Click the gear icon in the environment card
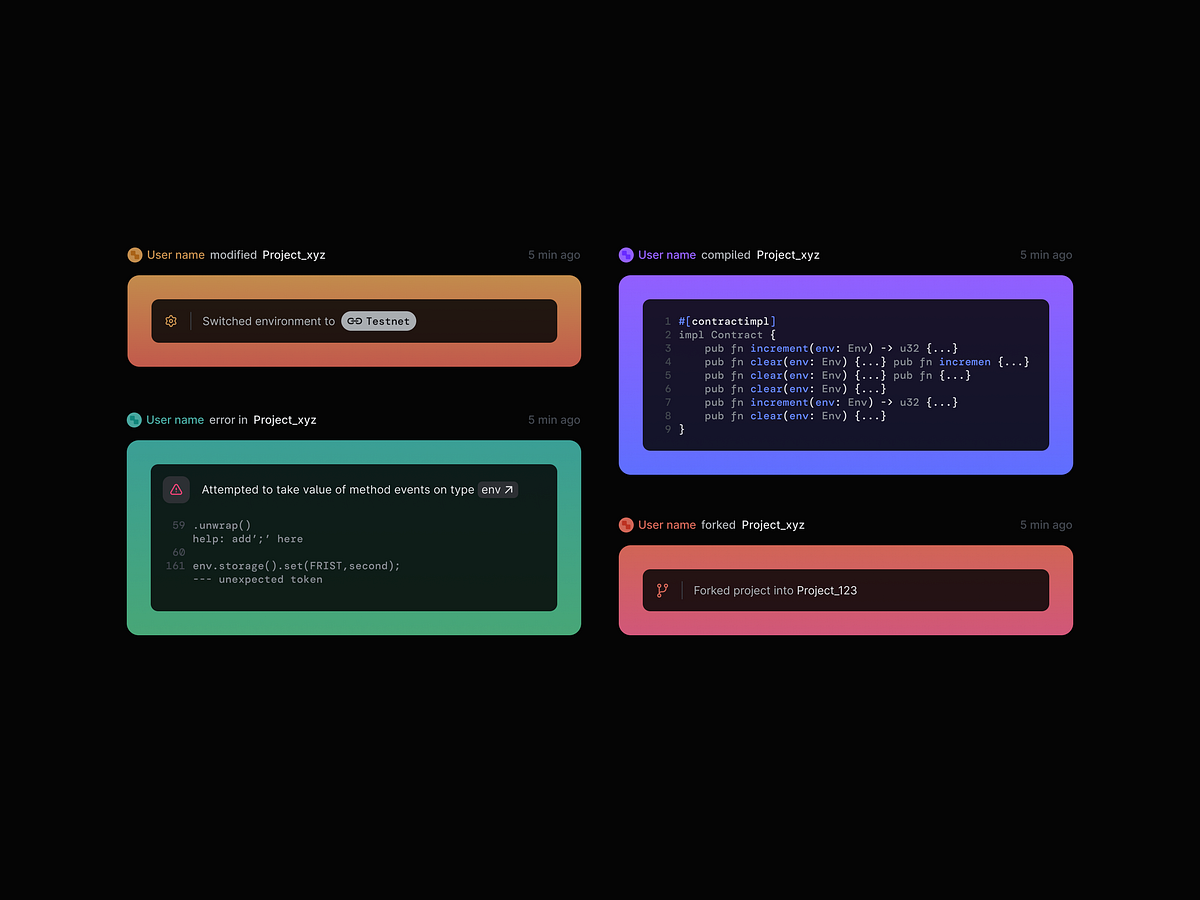 click(171, 321)
